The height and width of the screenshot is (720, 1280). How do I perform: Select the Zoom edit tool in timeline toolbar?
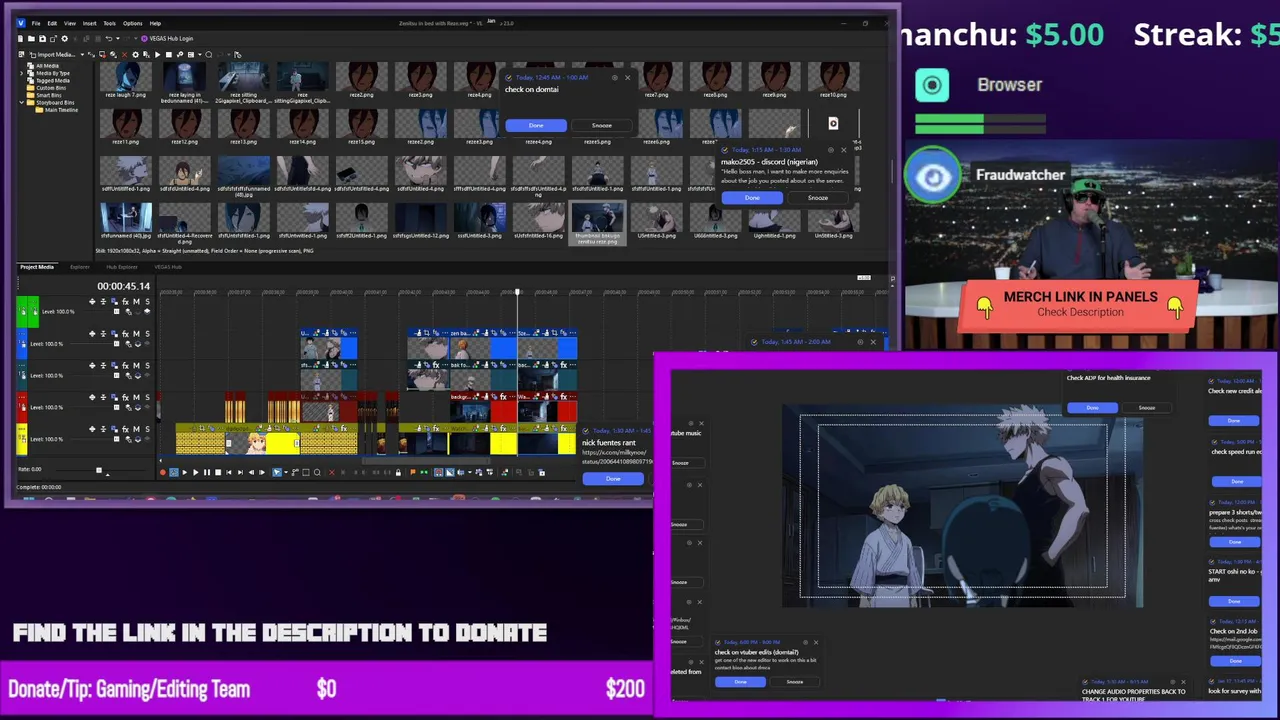tap(317, 472)
